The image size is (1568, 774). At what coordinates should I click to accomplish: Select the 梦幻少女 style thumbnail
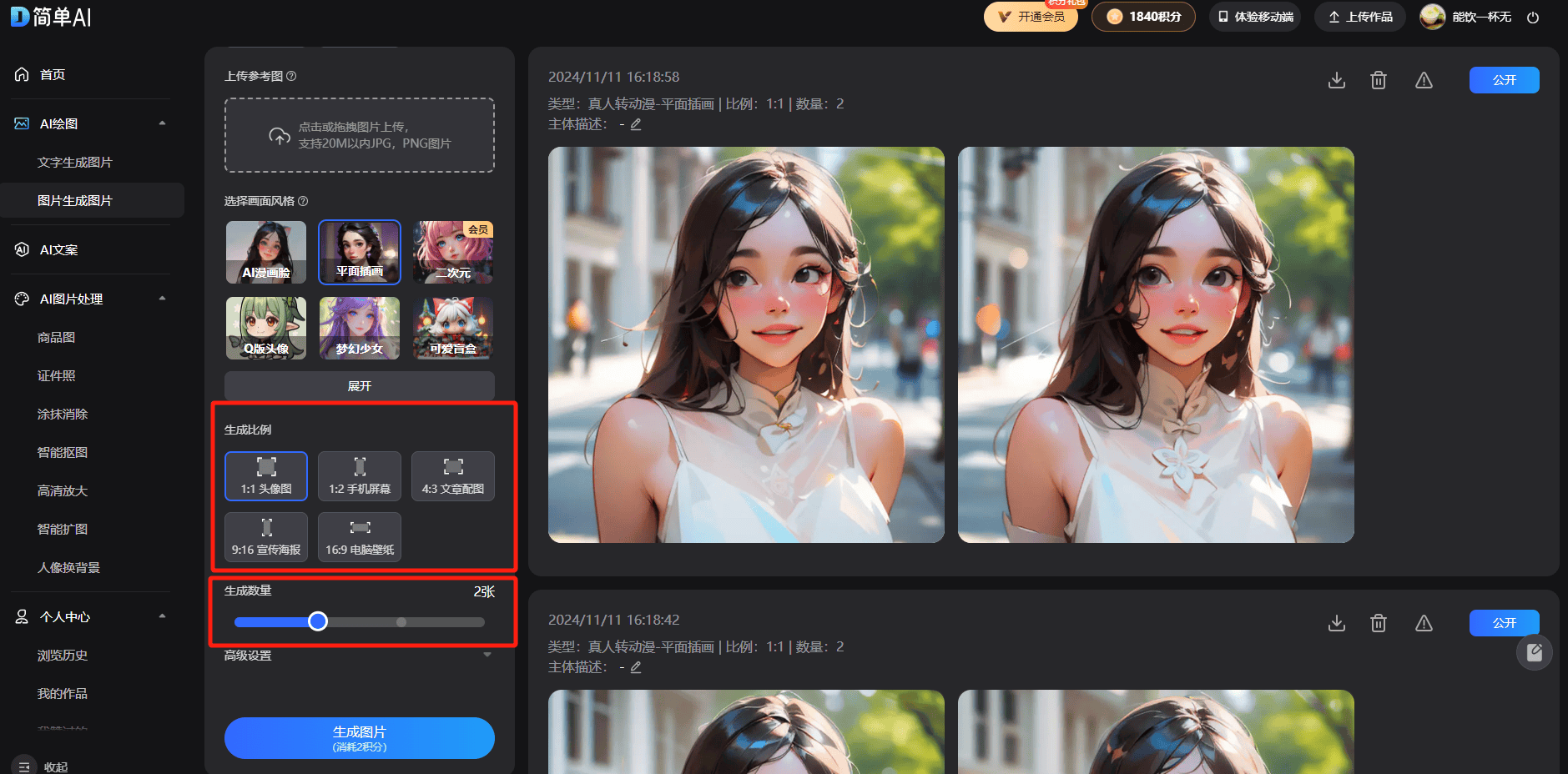(360, 329)
